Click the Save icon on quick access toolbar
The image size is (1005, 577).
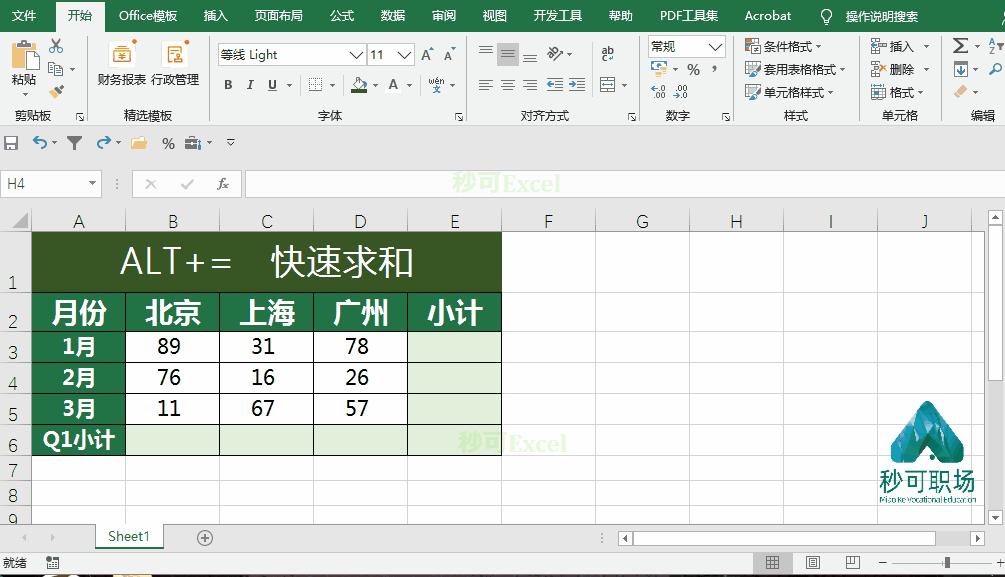(x=12, y=143)
